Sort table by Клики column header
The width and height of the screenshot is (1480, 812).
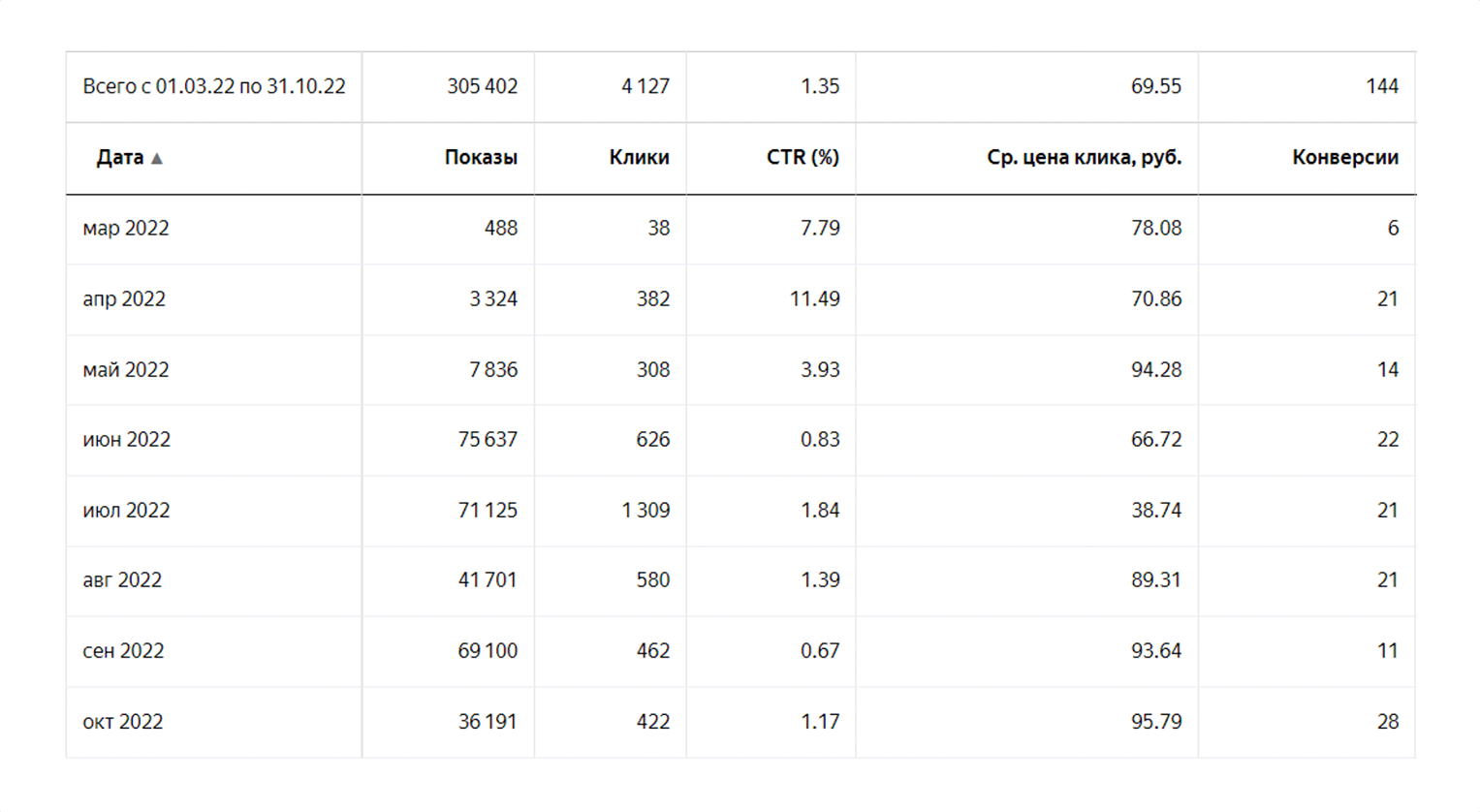point(639,157)
